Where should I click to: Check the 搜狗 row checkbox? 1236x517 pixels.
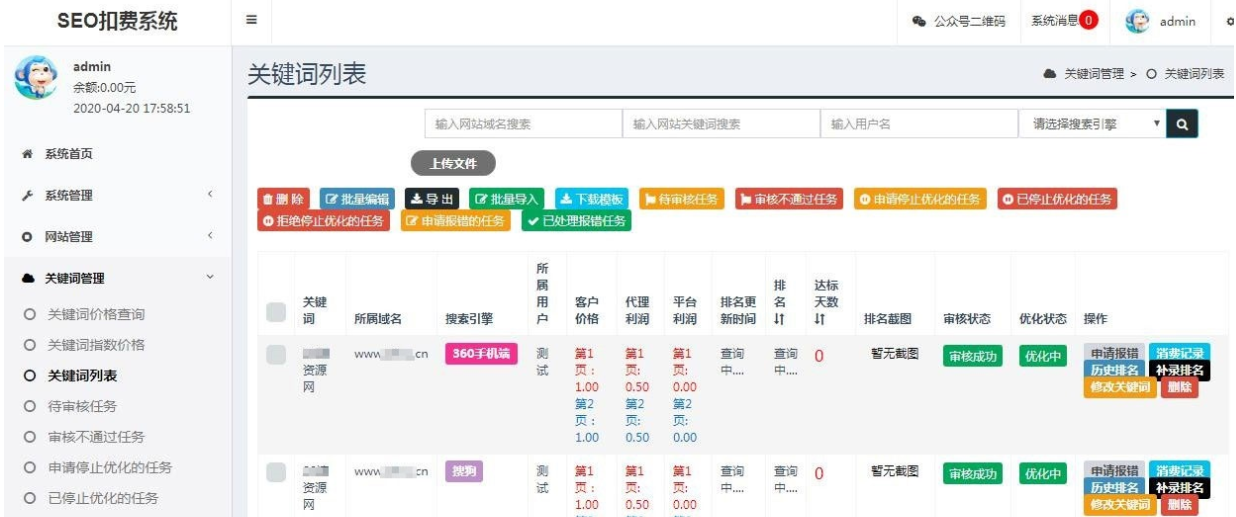click(276, 473)
